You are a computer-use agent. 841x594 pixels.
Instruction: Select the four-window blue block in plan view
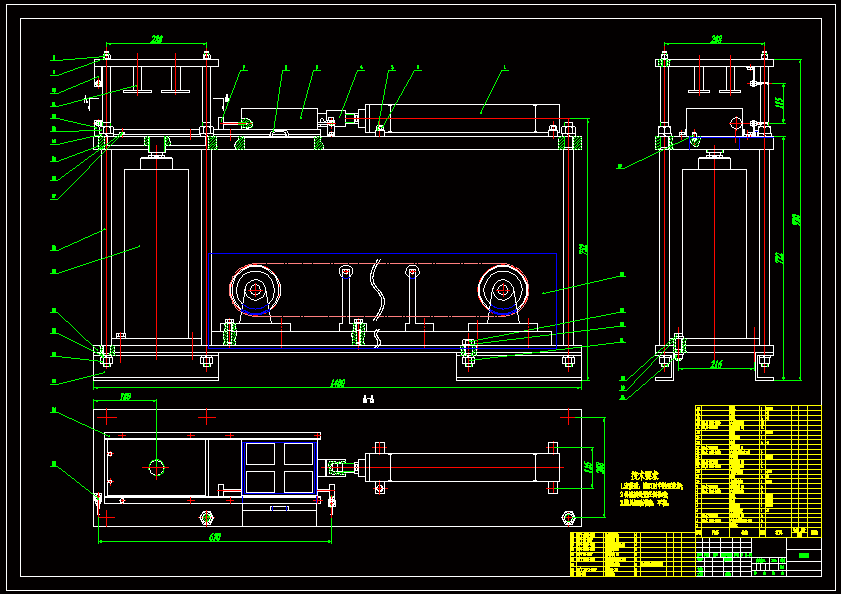pos(279,468)
